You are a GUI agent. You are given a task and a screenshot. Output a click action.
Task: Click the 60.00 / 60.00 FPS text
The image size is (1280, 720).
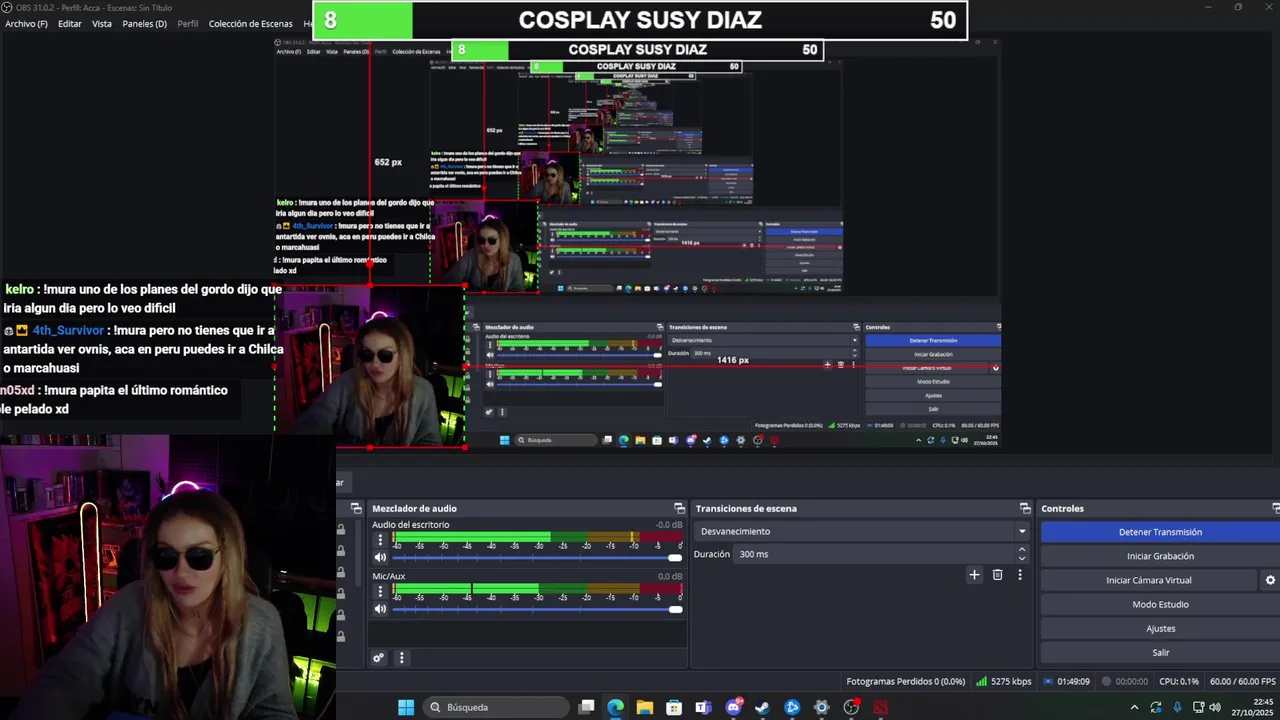coord(1242,682)
